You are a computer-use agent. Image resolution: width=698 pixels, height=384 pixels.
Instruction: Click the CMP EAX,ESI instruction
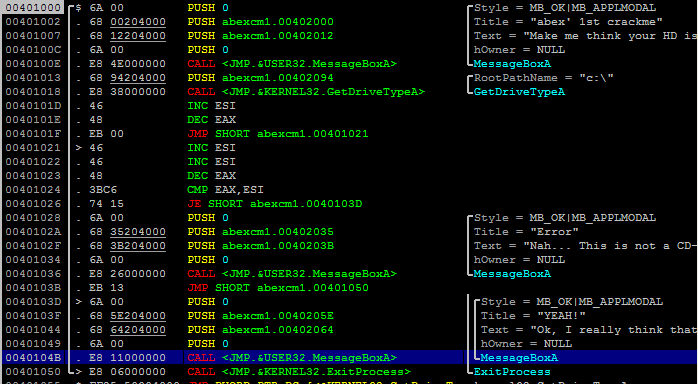(x=225, y=190)
